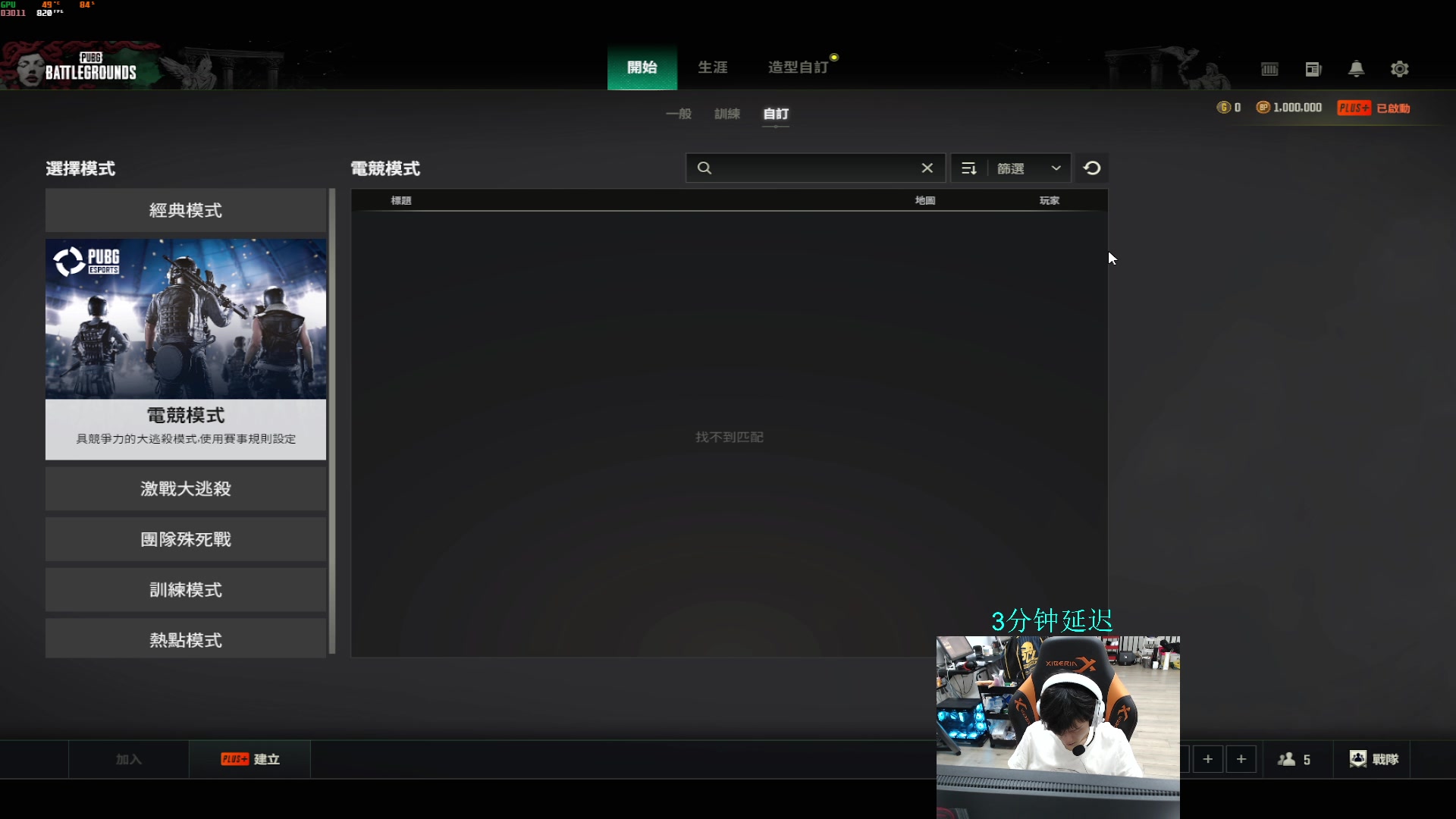Clear the search field with X
The width and height of the screenshot is (1456, 819).
point(927,168)
